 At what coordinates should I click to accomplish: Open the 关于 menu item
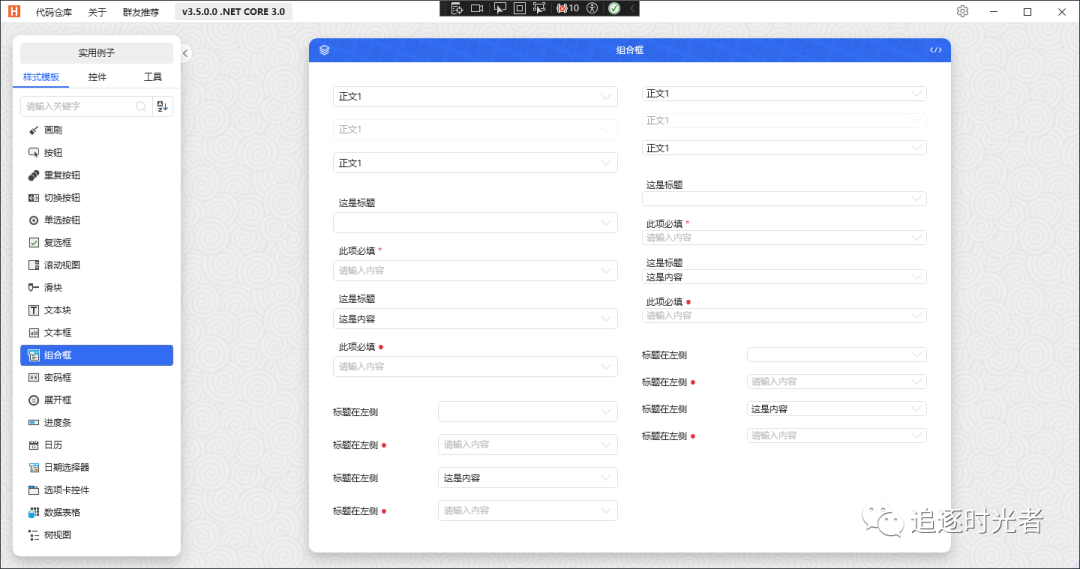[97, 12]
